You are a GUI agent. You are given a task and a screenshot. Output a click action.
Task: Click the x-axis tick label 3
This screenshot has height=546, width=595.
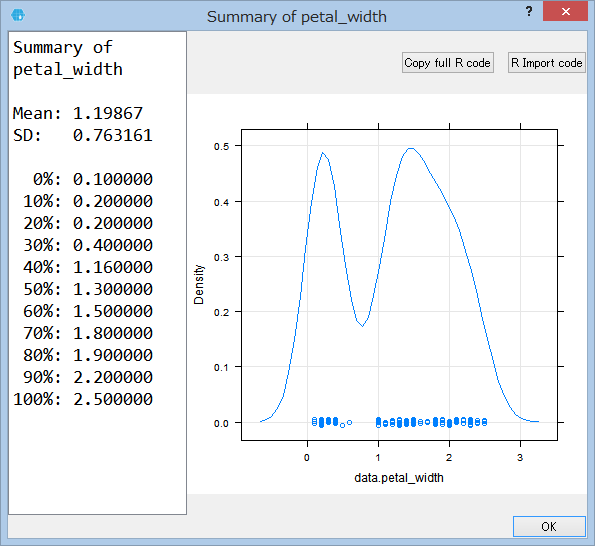(x=520, y=458)
